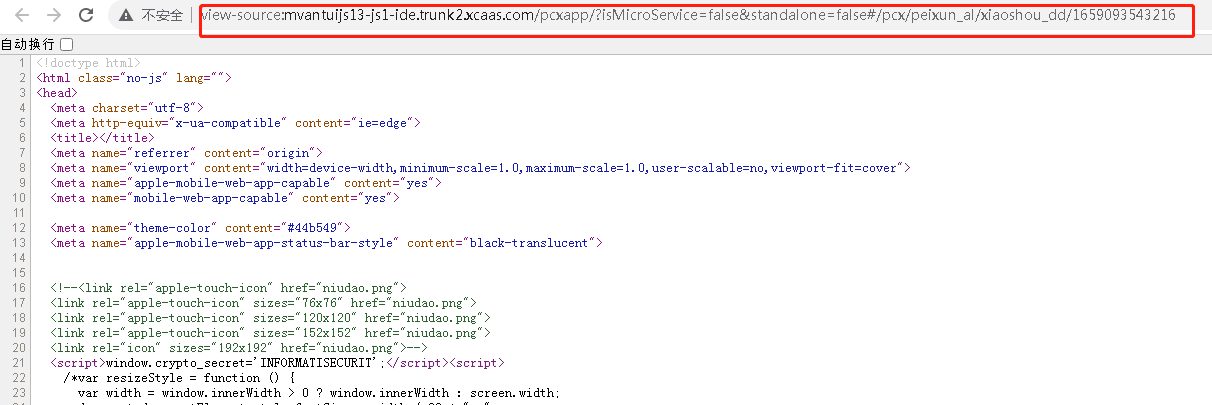
Task: Click the not-secure warning triangle icon
Action: point(125,16)
